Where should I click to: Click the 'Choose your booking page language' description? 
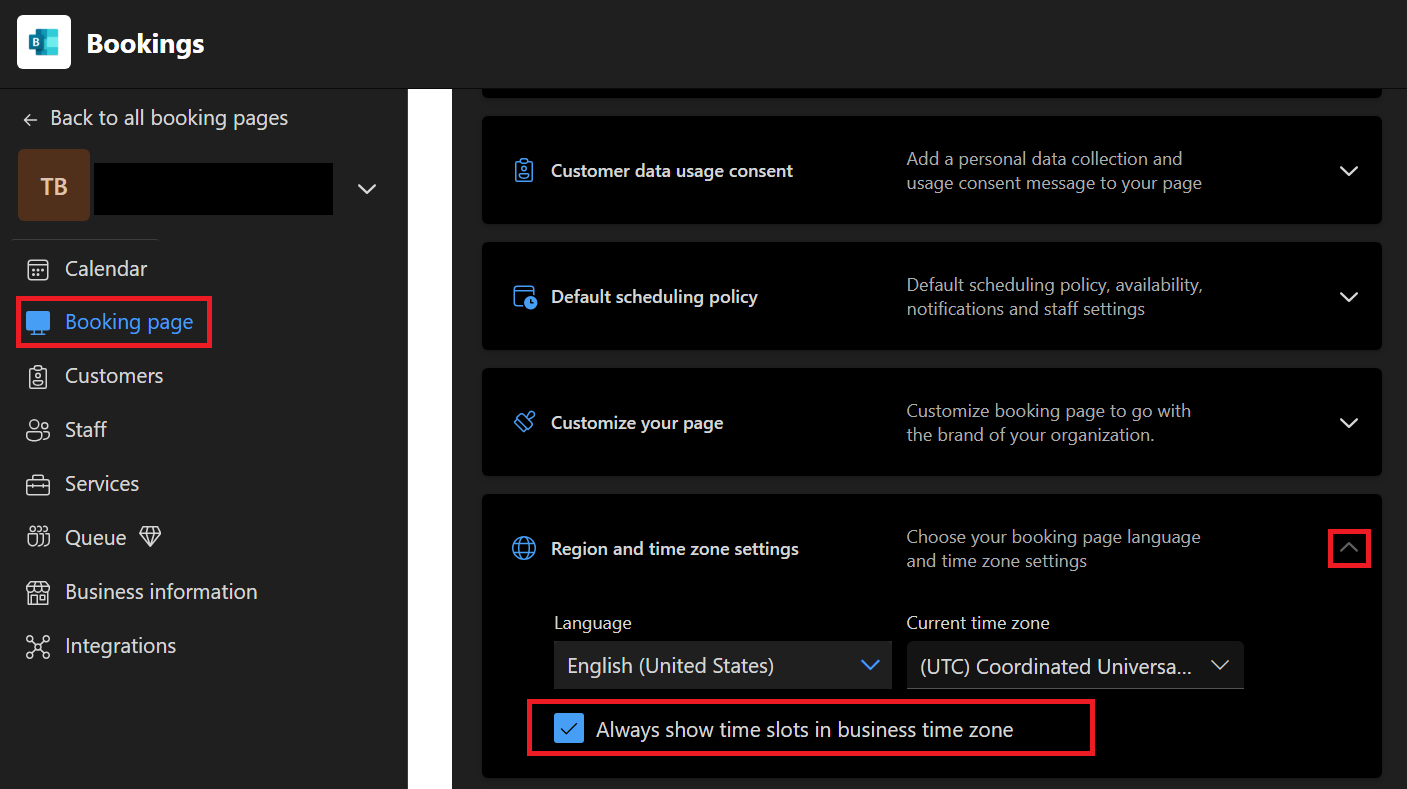click(1053, 549)
